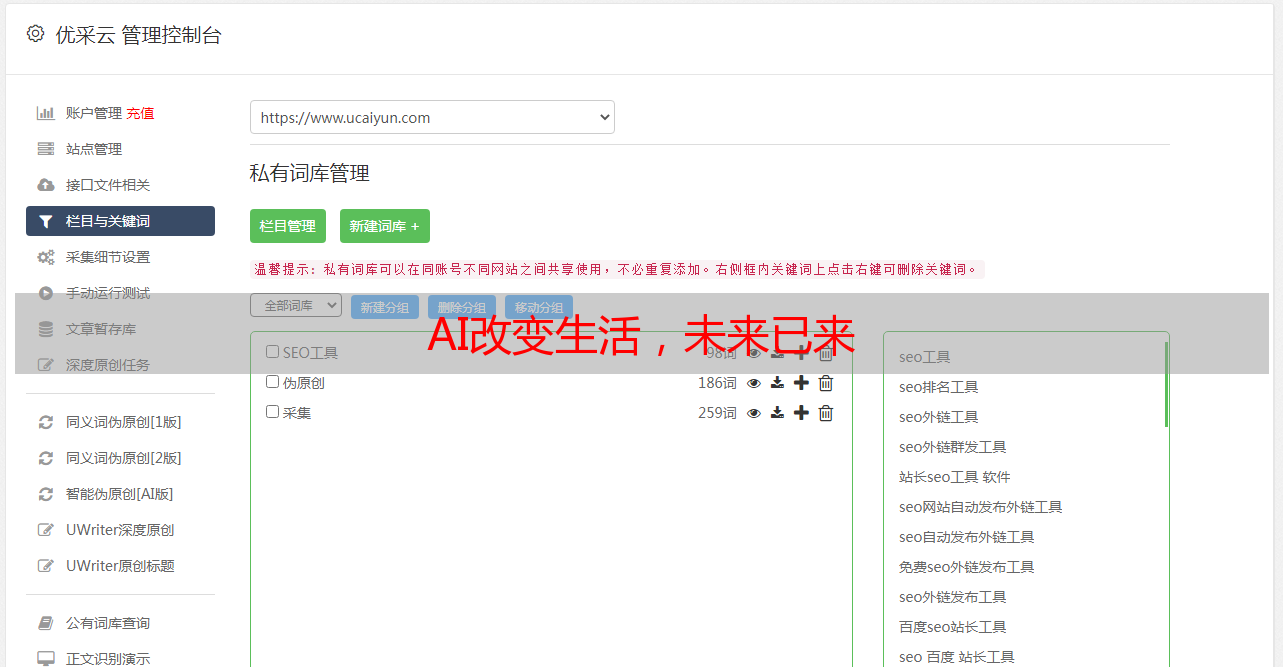
Task: Click 新建词库 + button
Action: tap(385, 226)
